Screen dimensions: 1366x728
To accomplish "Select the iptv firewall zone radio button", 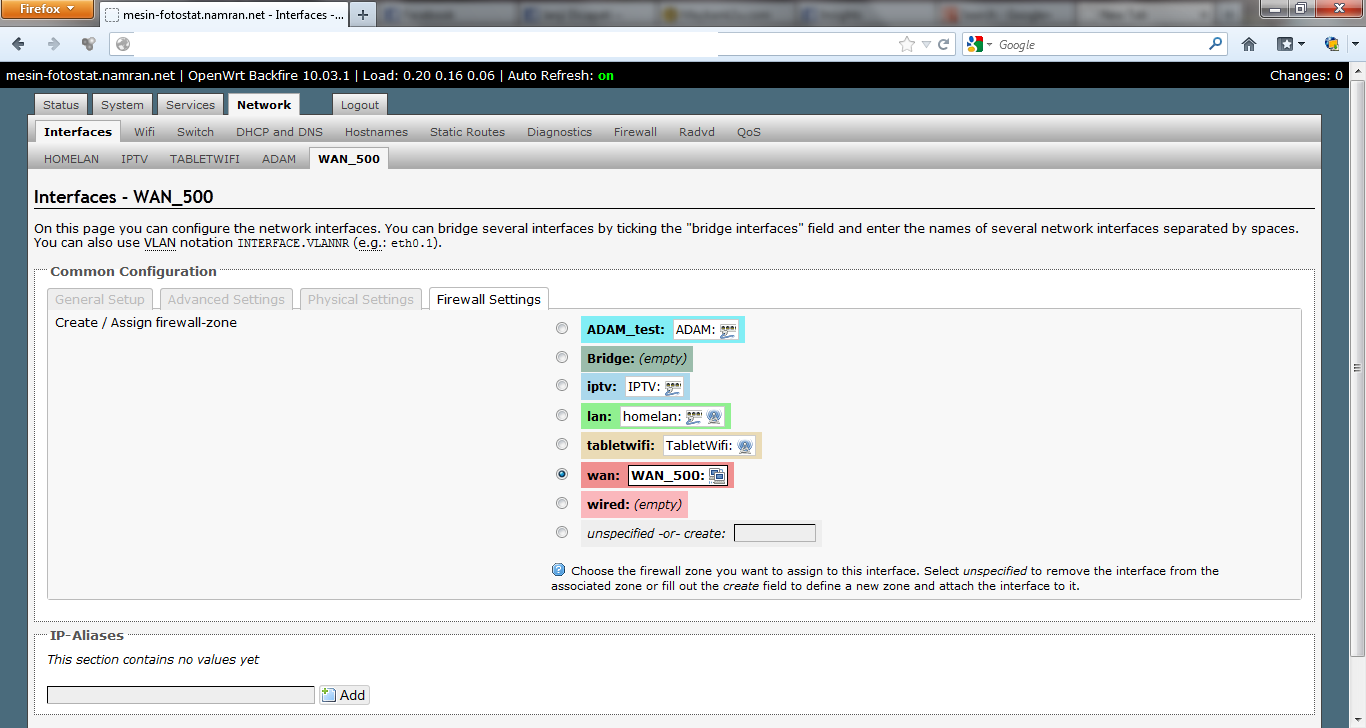I will 562,385.
